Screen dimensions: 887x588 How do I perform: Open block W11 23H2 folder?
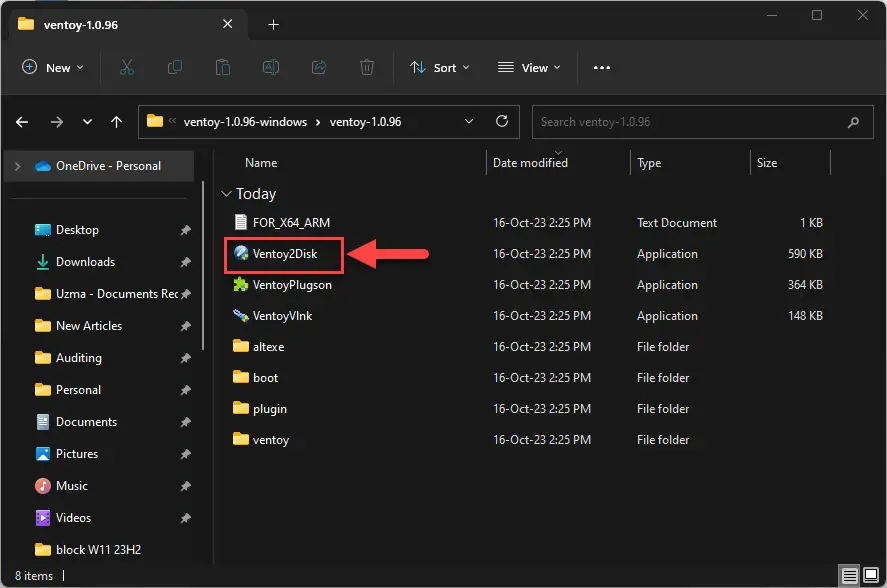click(x=98, y=550)
